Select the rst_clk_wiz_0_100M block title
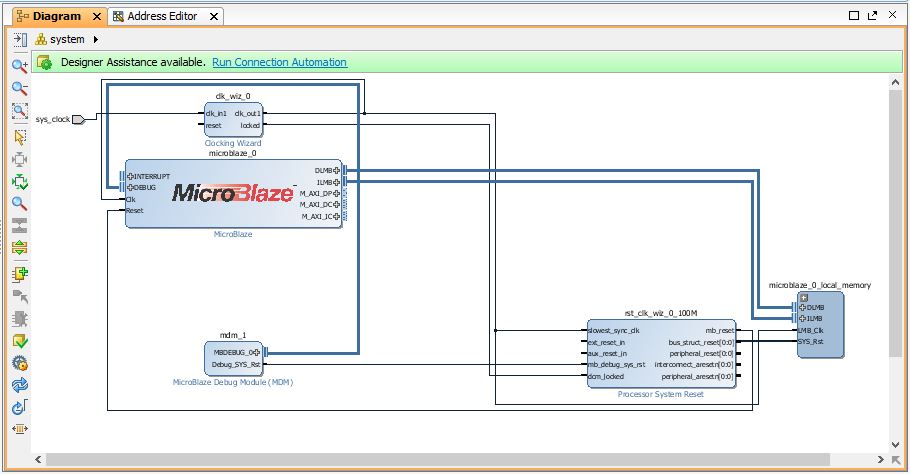This screenshot has width=910, height=474. (x=660, y=313)
